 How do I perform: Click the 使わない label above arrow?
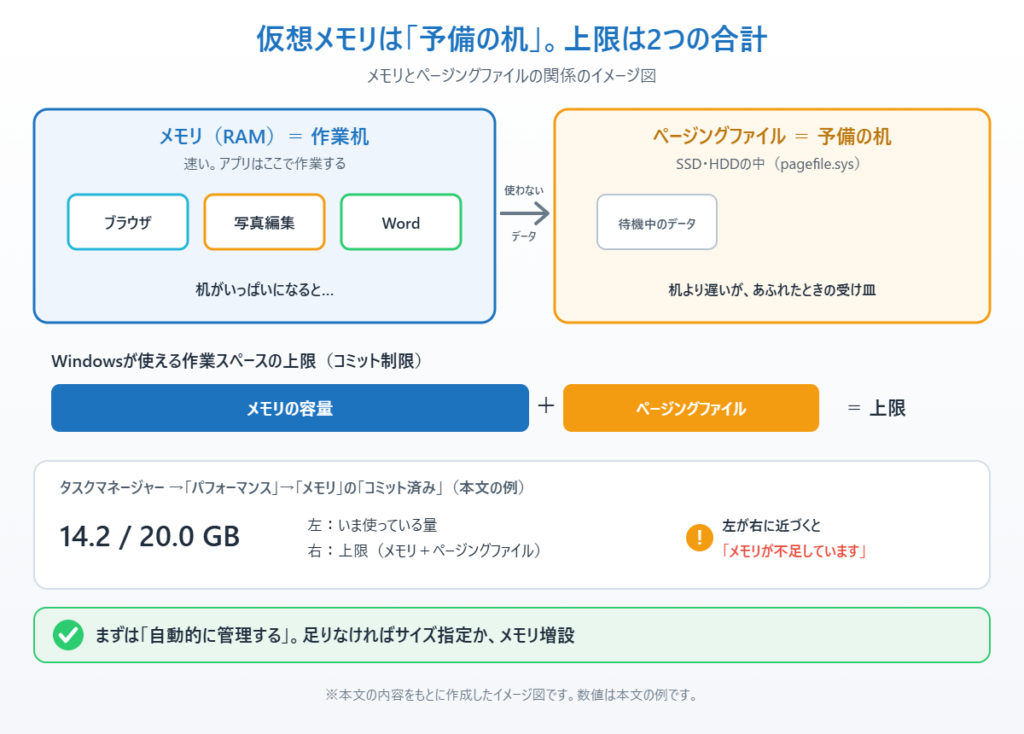click(x=524, y=190)
